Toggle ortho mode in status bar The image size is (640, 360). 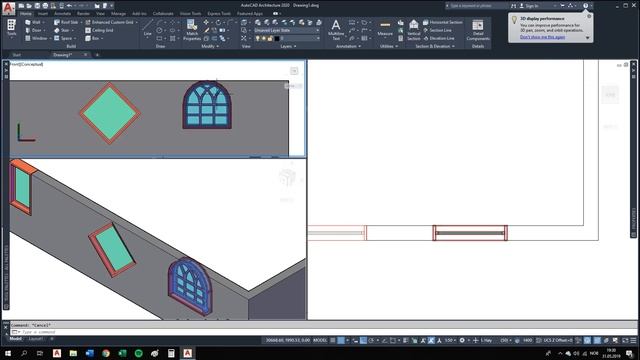coord(363,340)
